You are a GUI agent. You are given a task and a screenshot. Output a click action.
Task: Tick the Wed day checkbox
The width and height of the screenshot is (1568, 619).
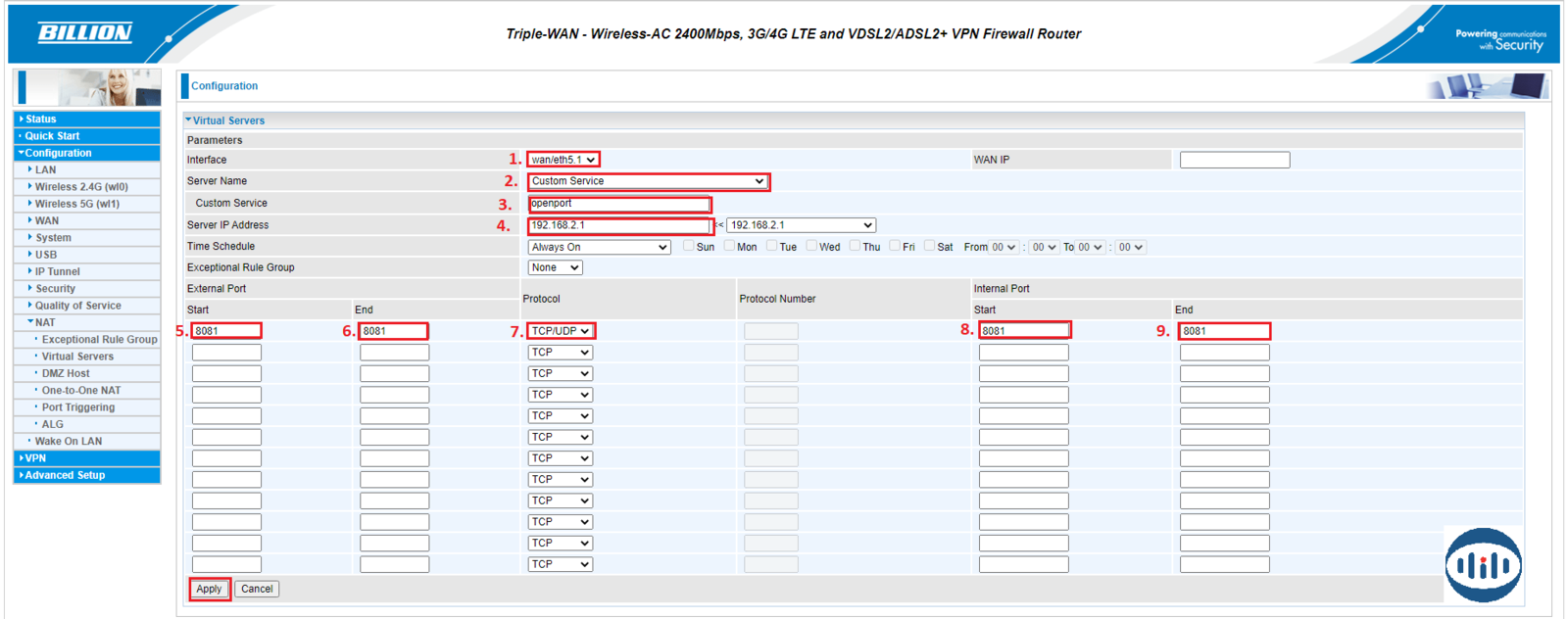[811, 247]
